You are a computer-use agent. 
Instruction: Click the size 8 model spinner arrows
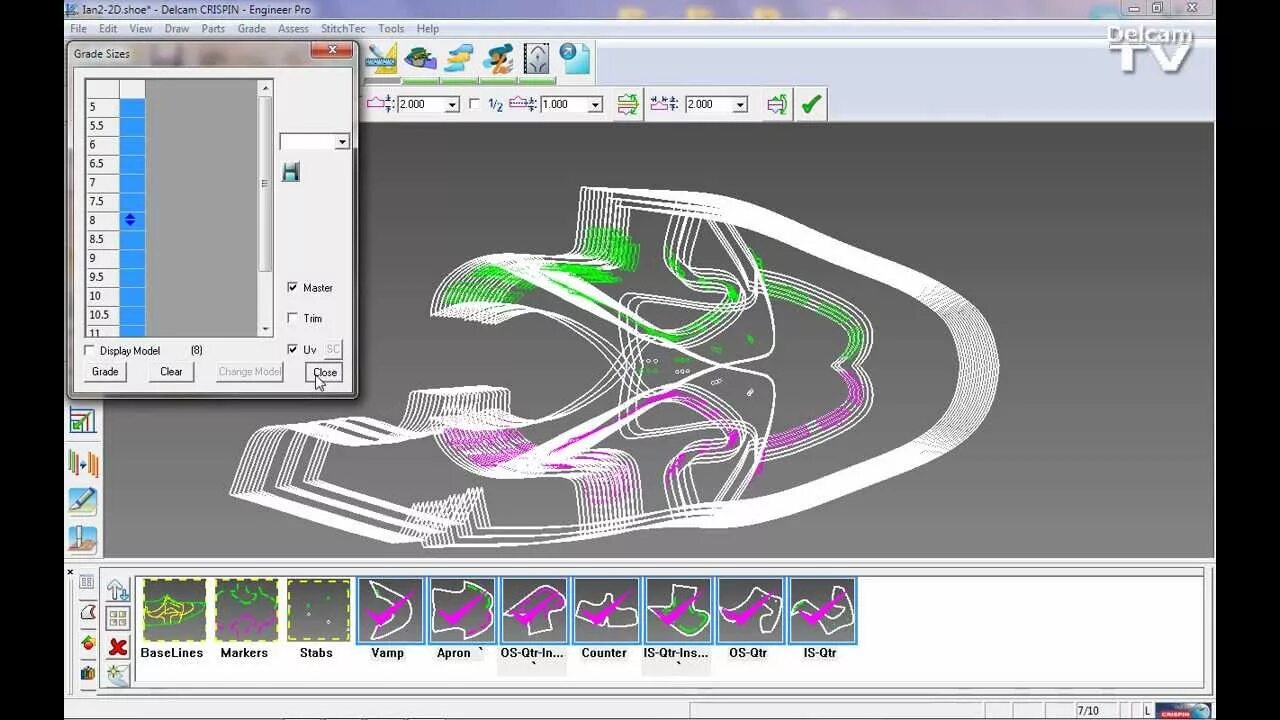[130, 220]
